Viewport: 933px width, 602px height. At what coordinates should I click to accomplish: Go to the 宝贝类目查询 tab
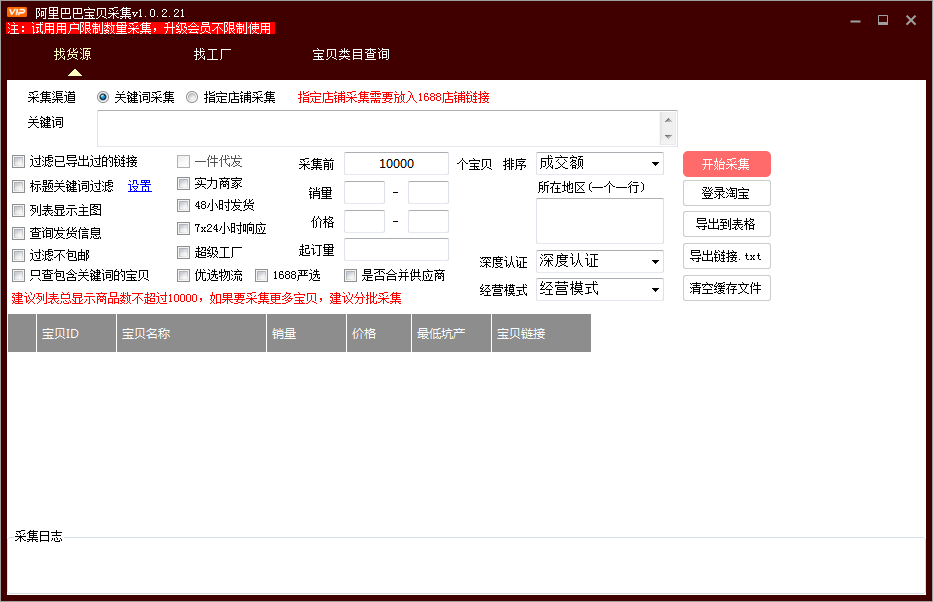(351, 54)
